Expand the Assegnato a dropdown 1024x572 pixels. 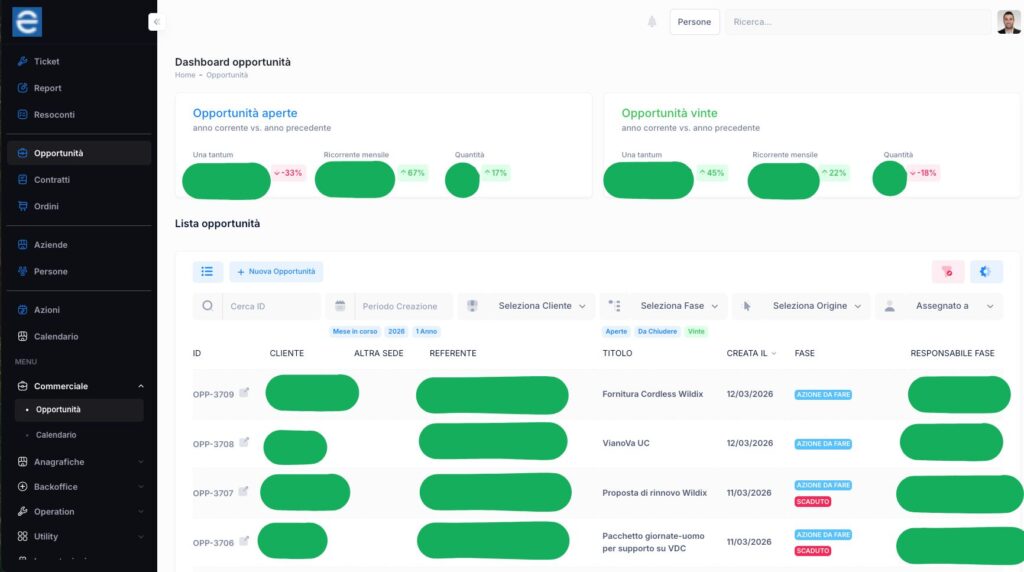[939, 306]
